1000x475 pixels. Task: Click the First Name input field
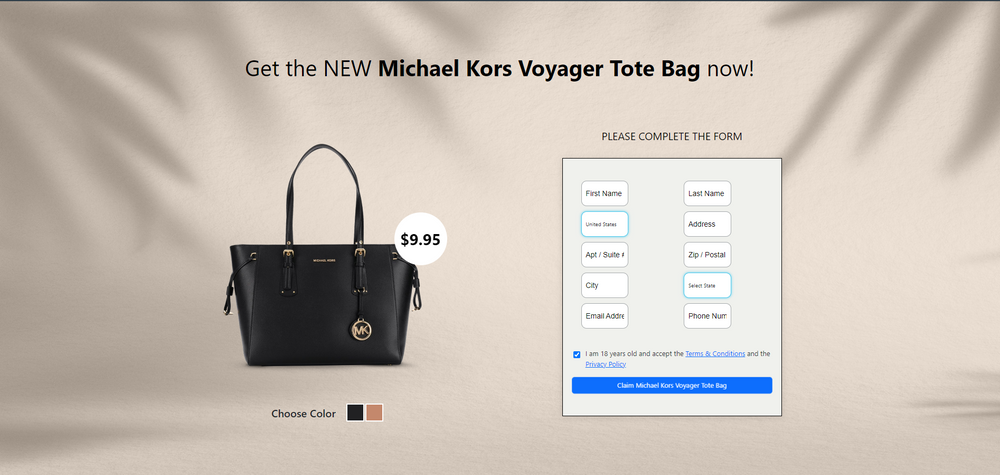coord(605,193)
